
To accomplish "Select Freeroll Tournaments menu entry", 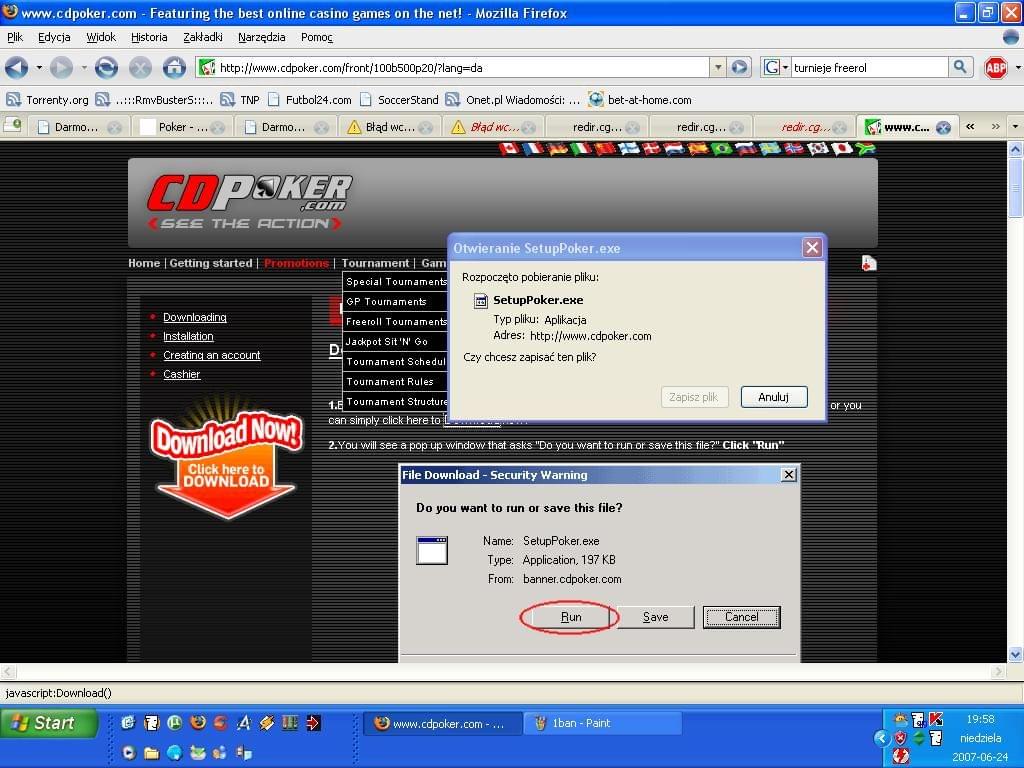I will [x=396, y=321].
